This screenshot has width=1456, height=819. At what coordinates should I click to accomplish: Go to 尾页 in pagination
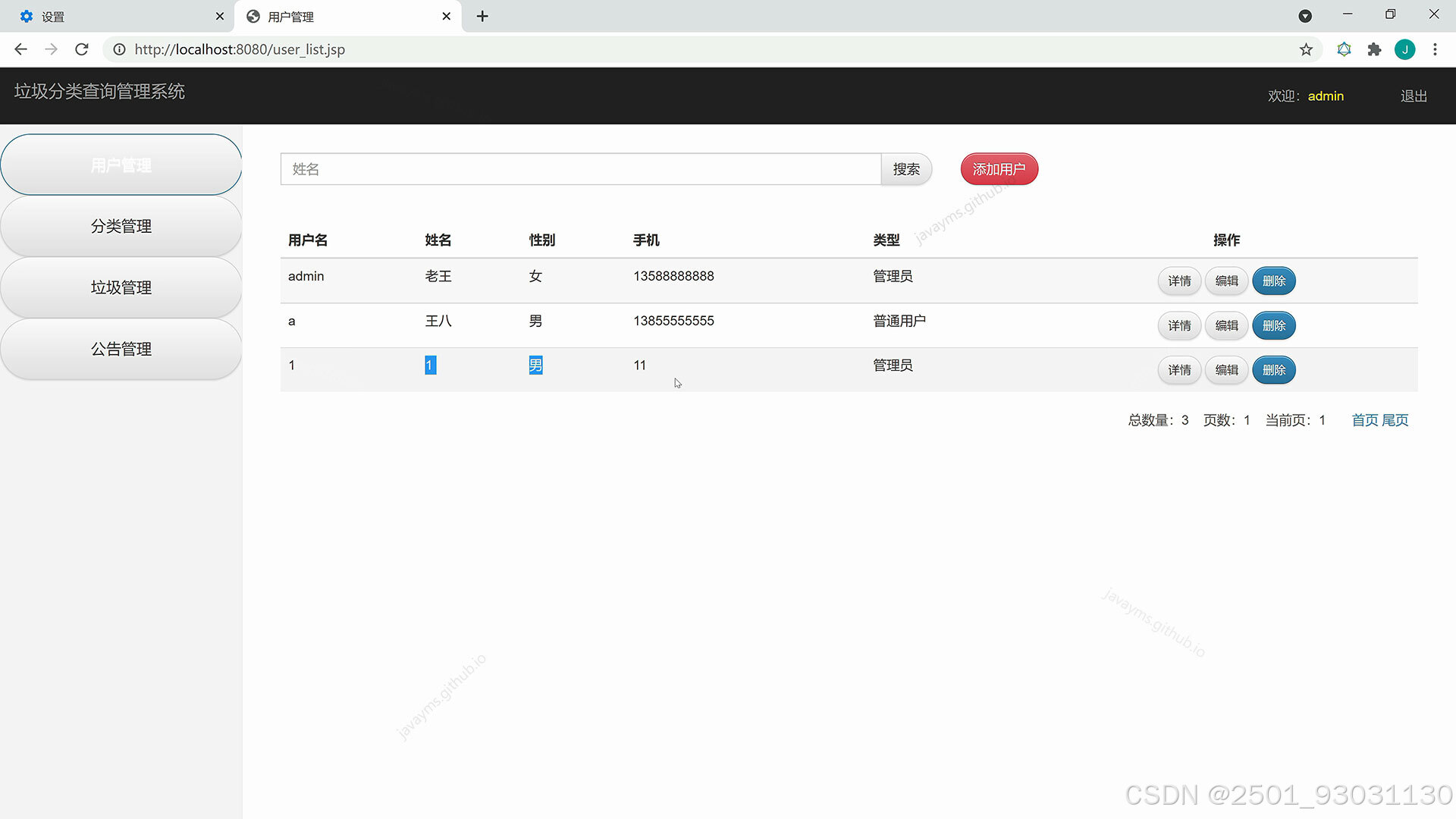pos(1395,420)
